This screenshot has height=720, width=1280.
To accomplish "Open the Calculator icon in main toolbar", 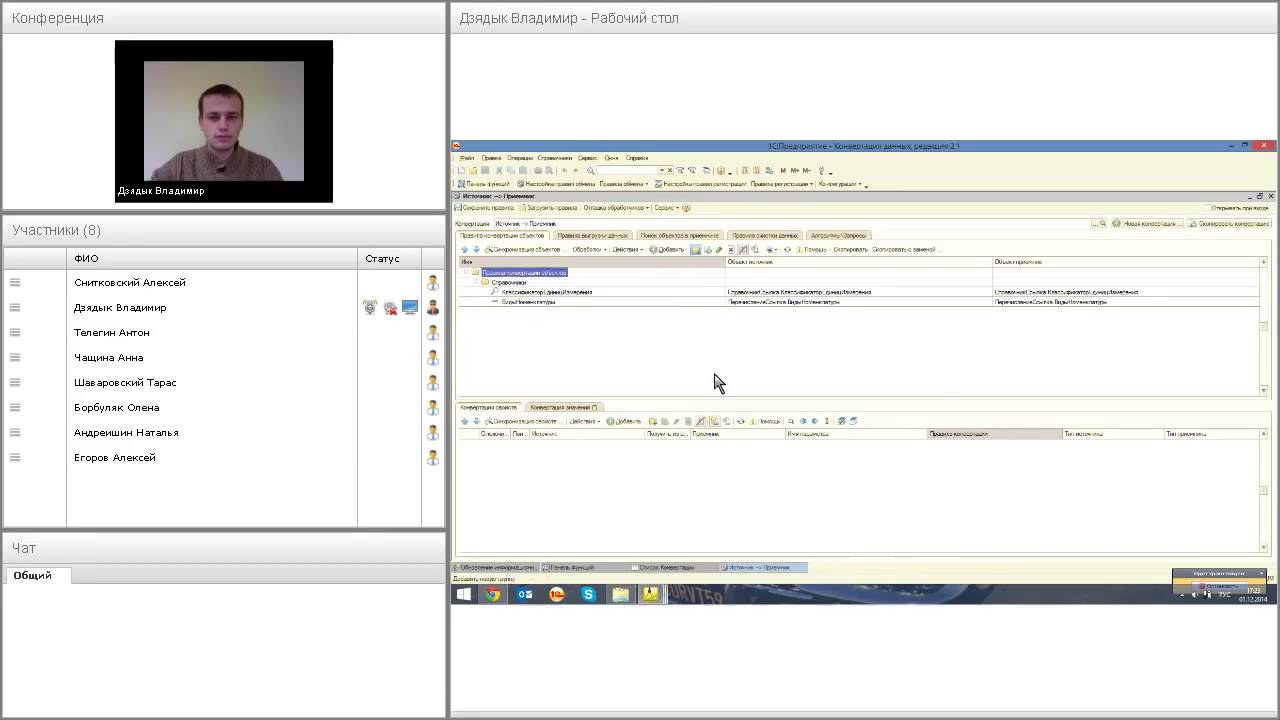I will coord(745,170).
